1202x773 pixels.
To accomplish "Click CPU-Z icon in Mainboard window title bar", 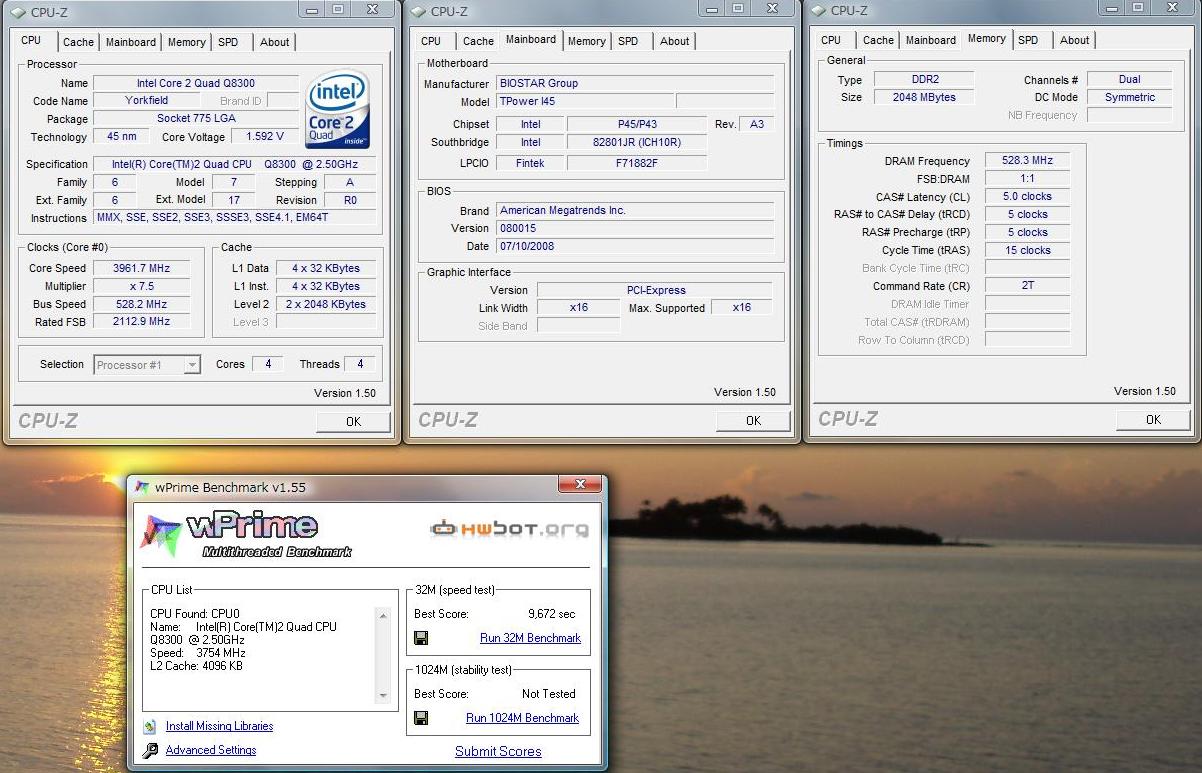I will pyautogui.click(x=417, y=11).
